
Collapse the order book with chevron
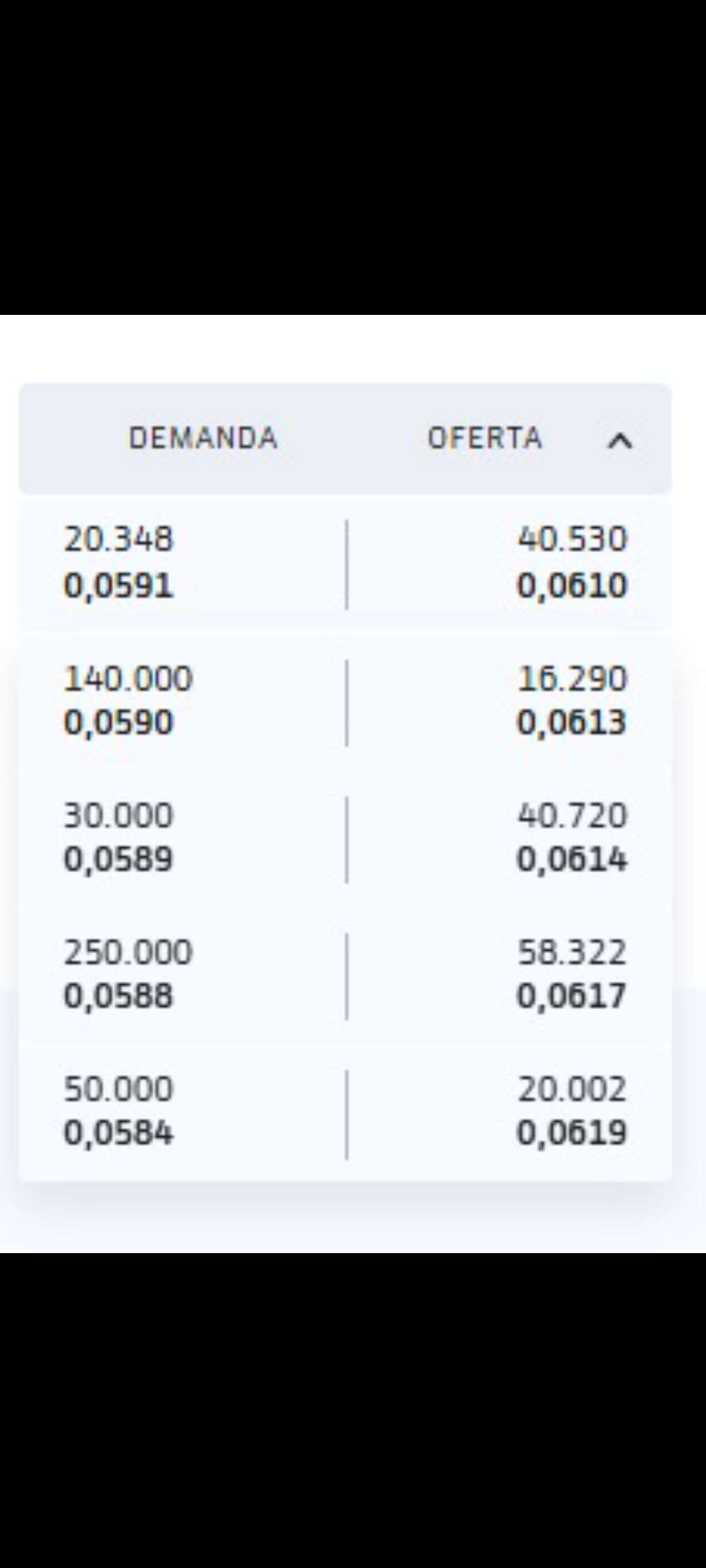point(620,442)
